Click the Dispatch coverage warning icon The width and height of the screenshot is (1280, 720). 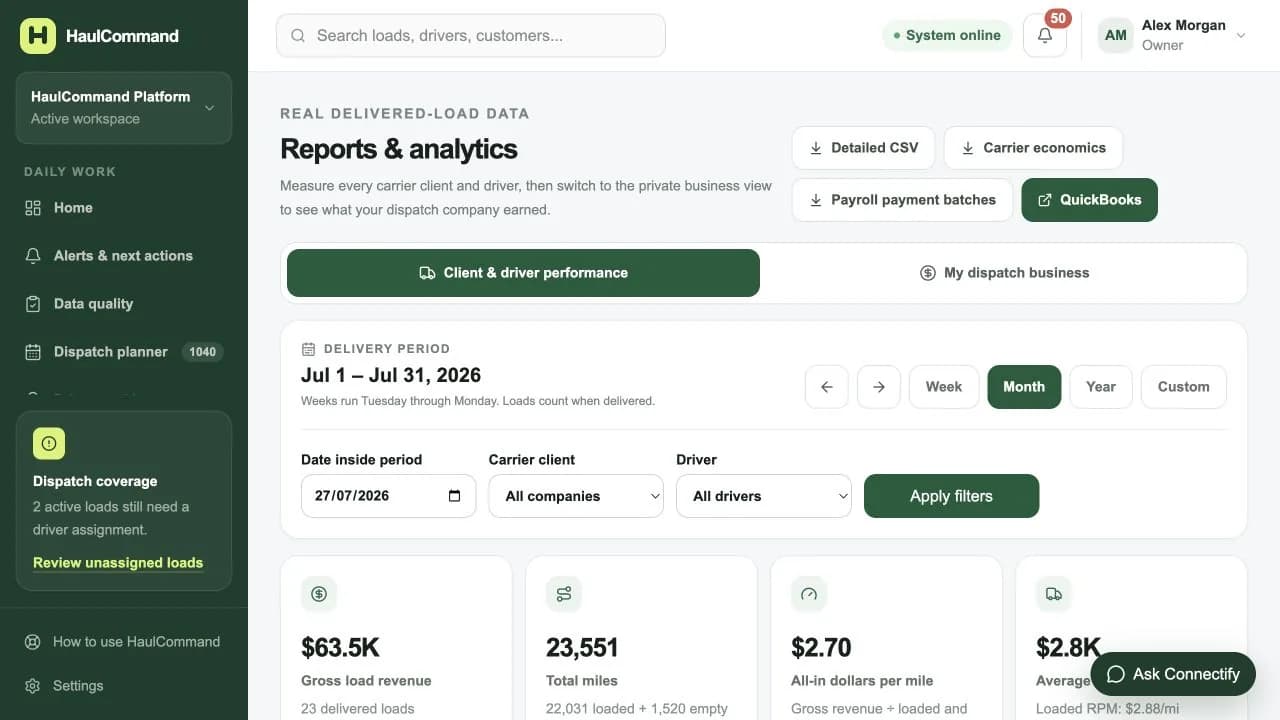pos(49,443)
